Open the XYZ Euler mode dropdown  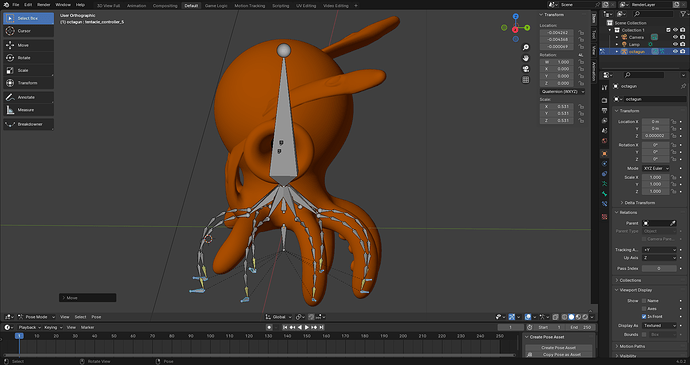656,168
